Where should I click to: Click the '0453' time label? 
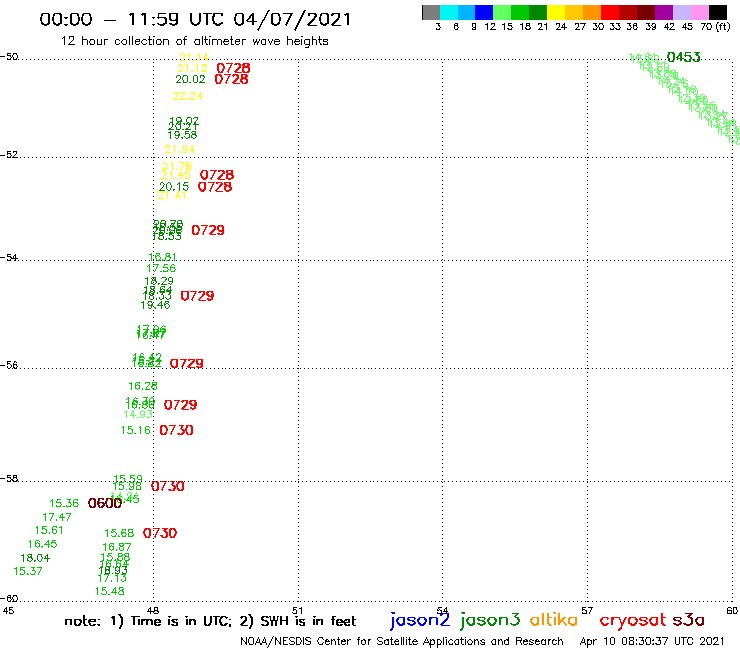[x=683, y=57]
